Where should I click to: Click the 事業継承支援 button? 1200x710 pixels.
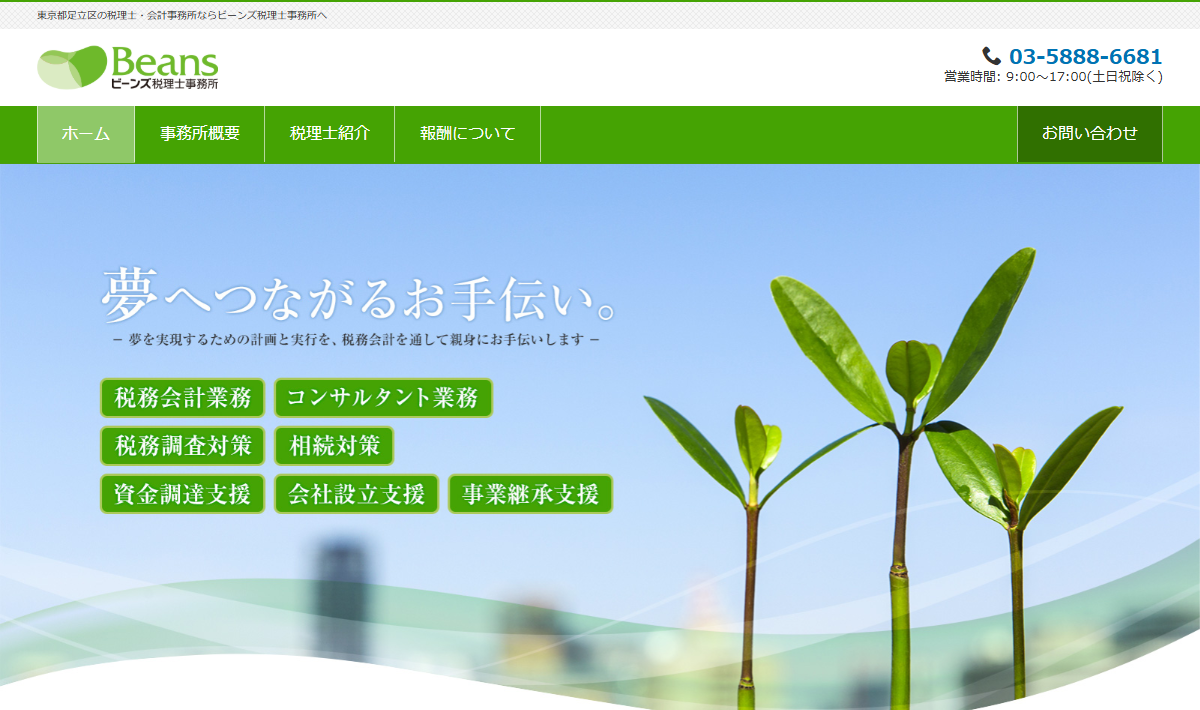(x=530, y=494)
